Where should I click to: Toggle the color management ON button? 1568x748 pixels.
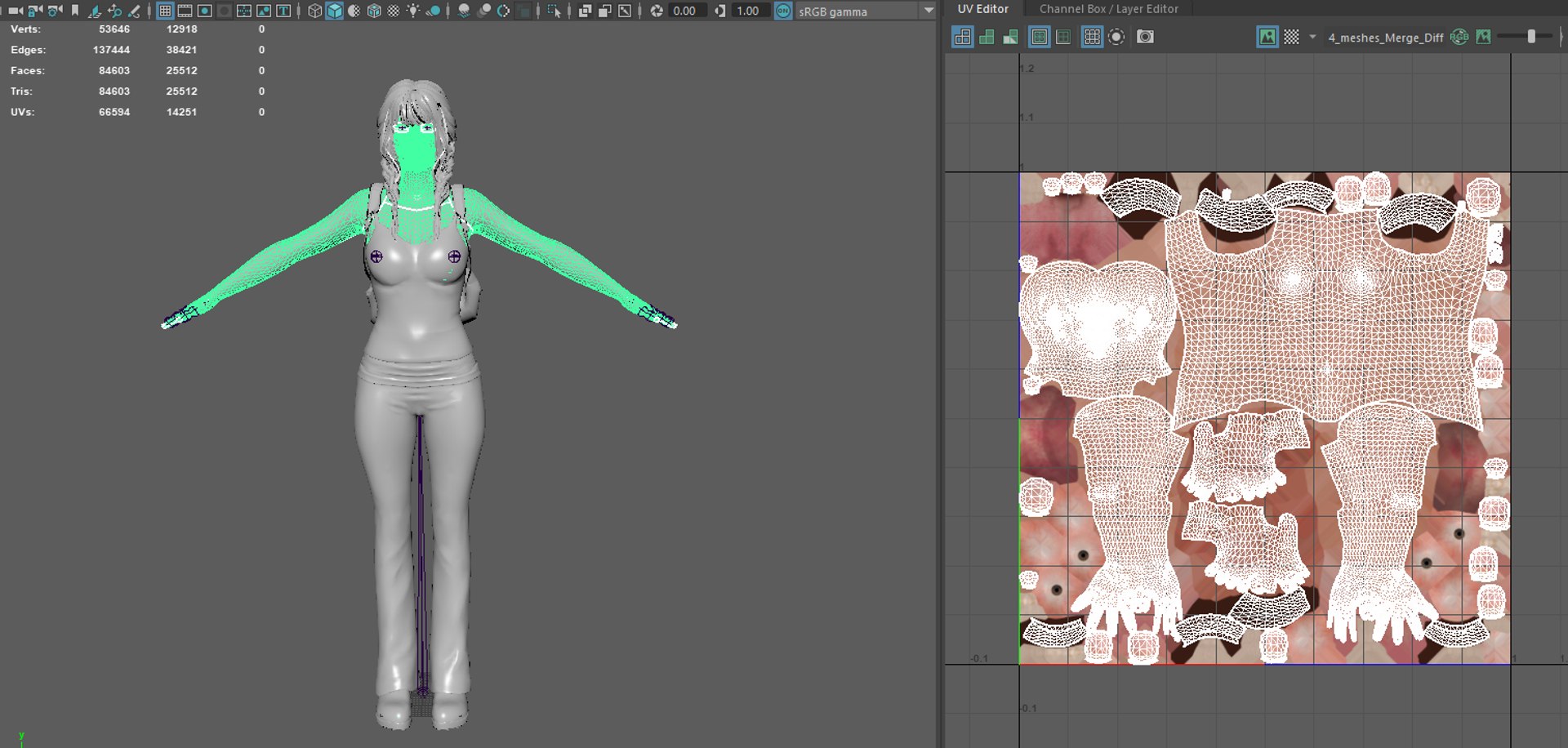(783, 11)
